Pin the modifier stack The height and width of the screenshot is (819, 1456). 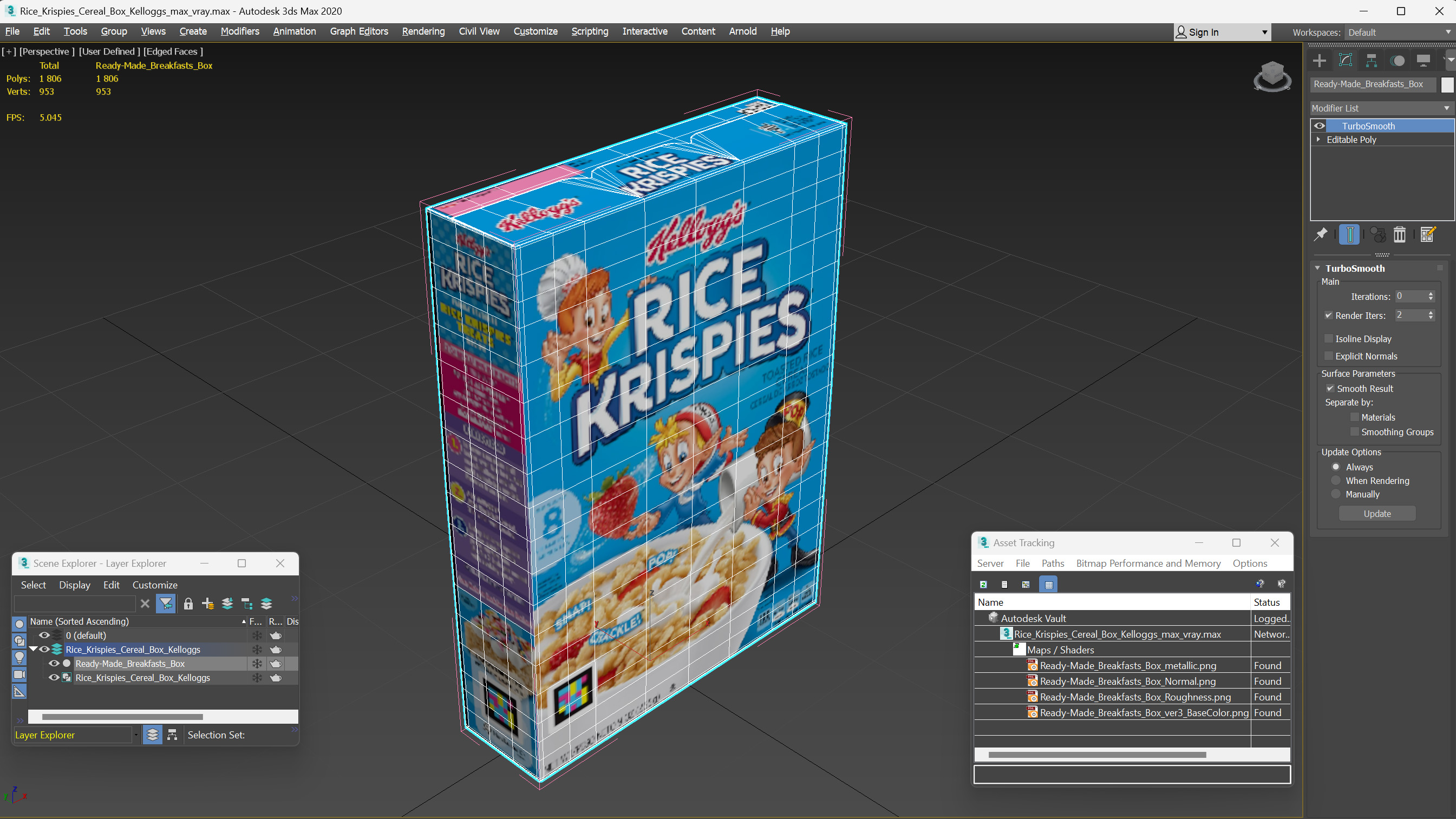click(x=1320, y=234)
